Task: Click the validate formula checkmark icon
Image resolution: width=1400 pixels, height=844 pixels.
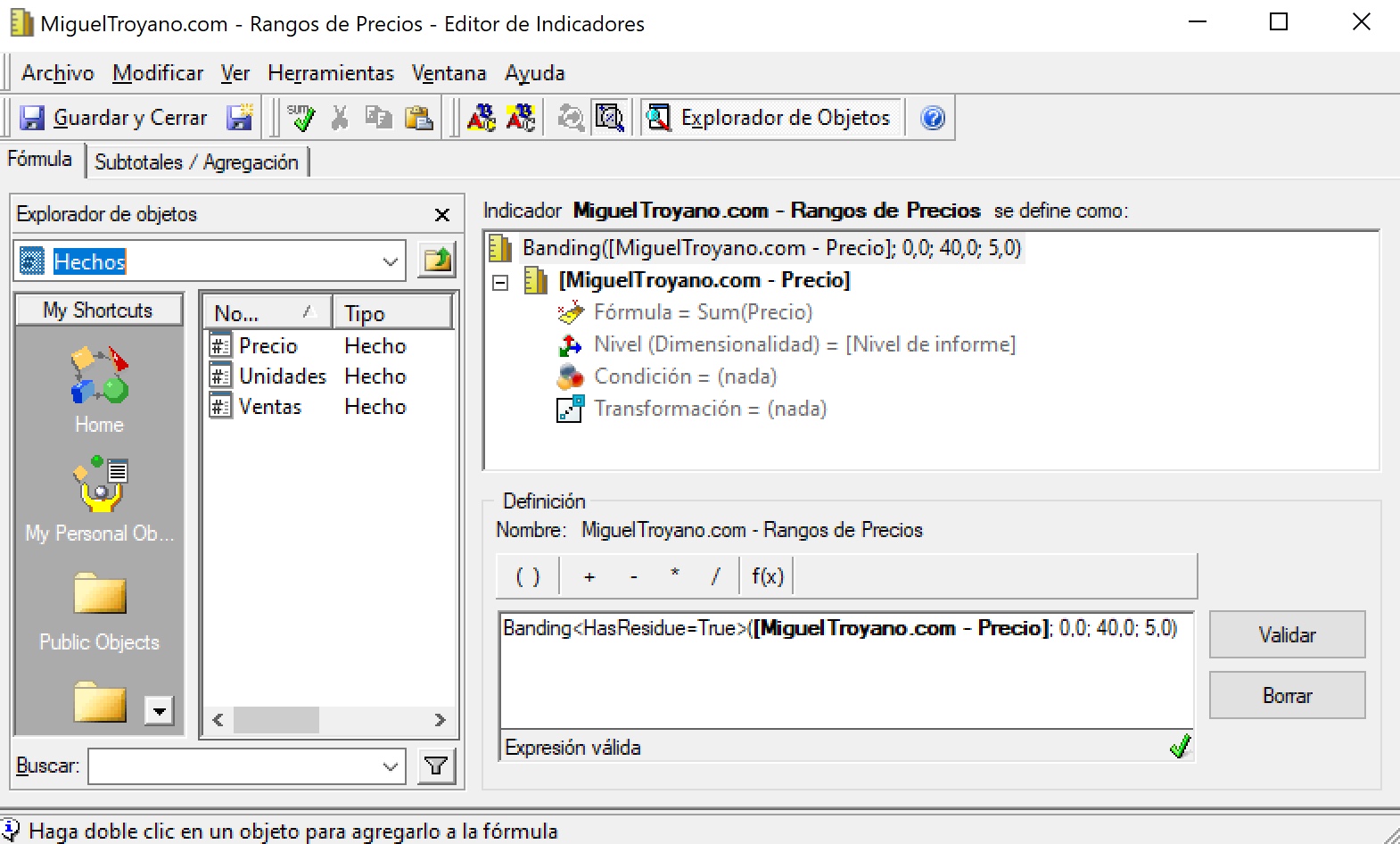Action: [301, 118]
